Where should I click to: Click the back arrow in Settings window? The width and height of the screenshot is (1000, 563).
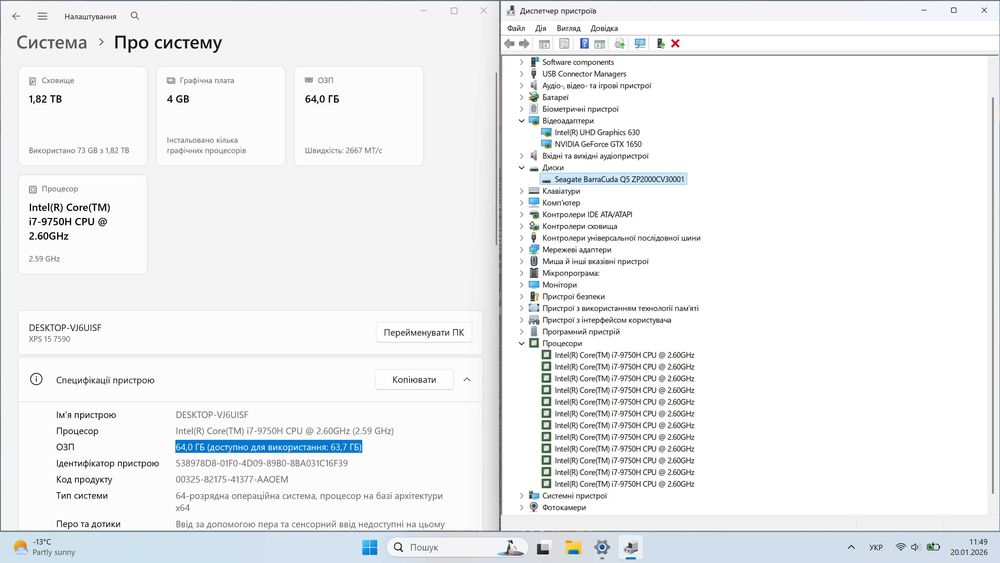pos(16,16)
